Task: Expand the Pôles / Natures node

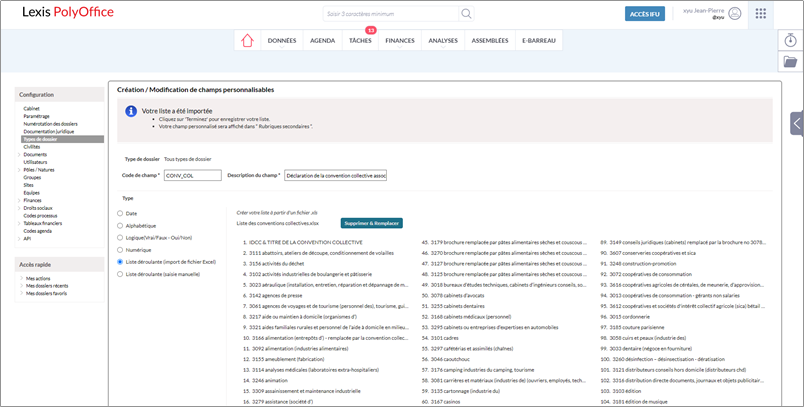Action: tap(19, 170)
